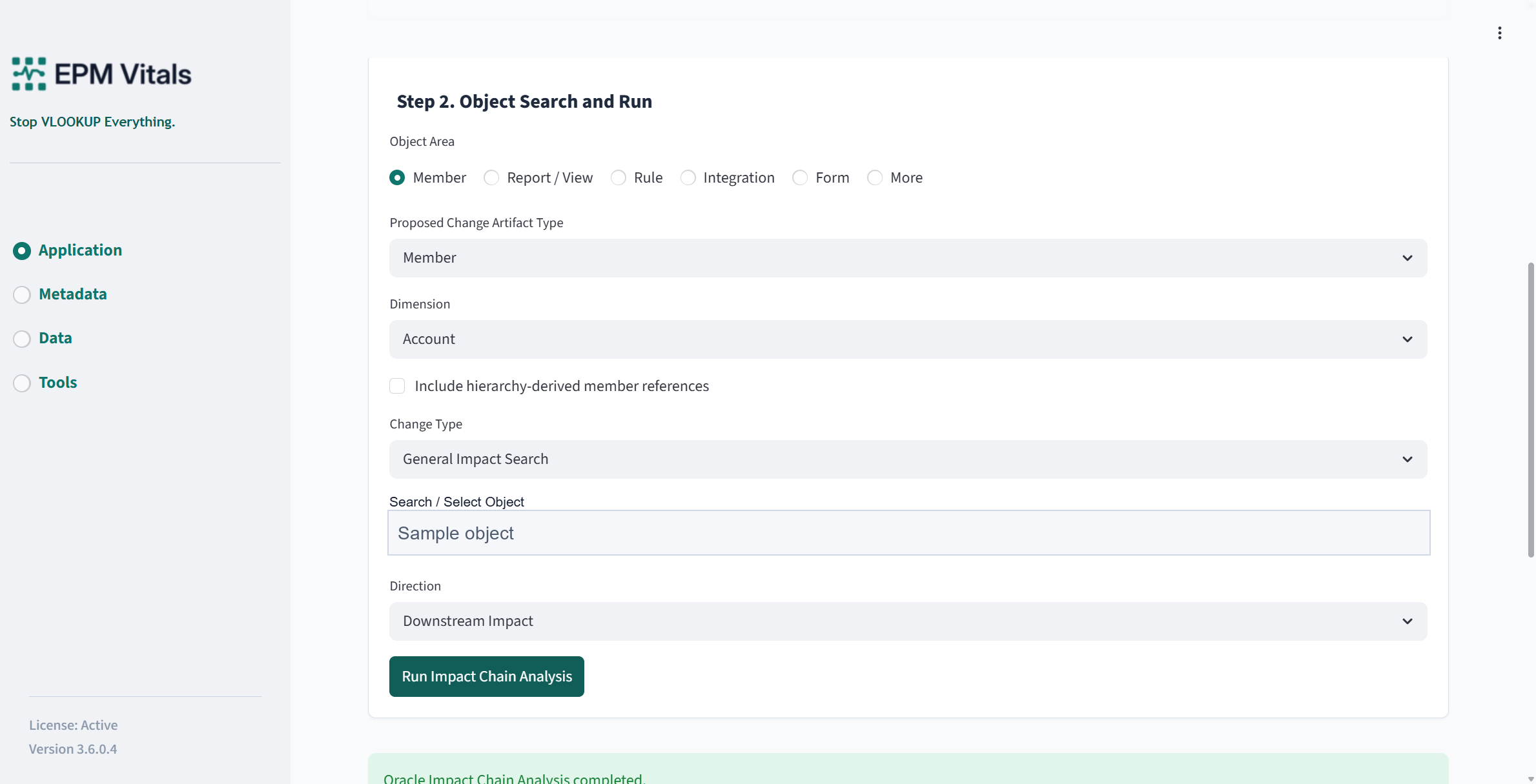Click the EPM Vitals logo icon
The image size is (1536, 784).
pos(29,74)
